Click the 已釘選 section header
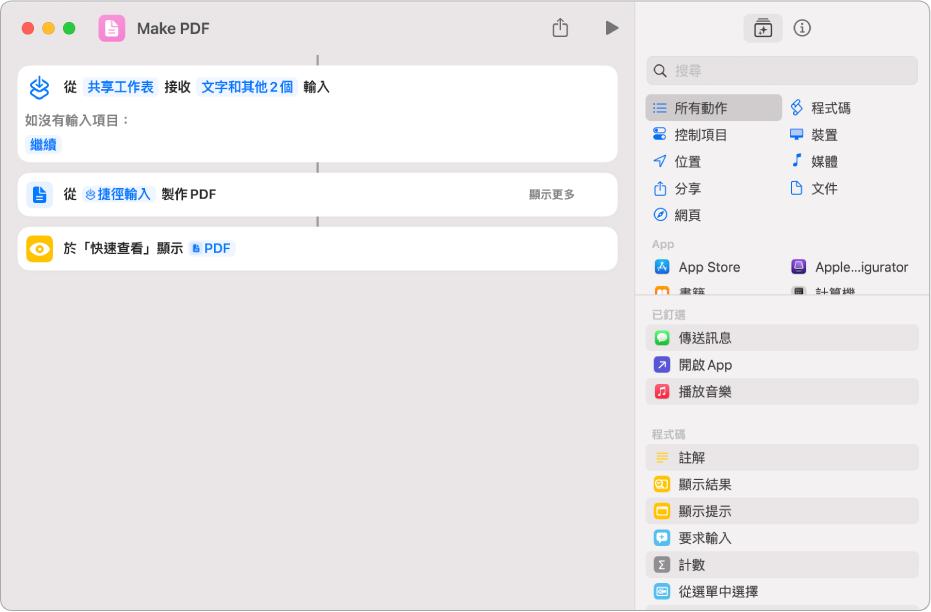Viewport: 931px width, 612px height. pyautogui.click(x=669, y=315)
